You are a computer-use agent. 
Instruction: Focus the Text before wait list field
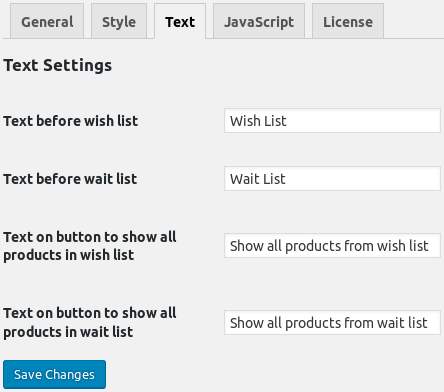pyautogui.click(x=332, y=179)
